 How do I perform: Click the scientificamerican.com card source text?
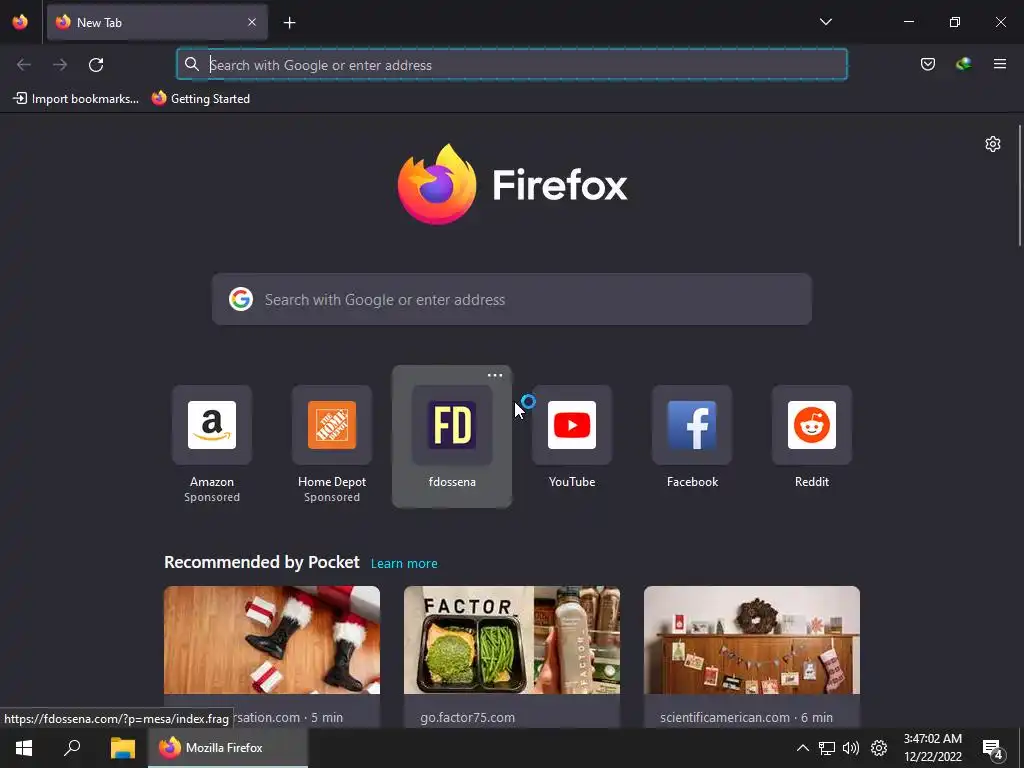tap(746, 717)
